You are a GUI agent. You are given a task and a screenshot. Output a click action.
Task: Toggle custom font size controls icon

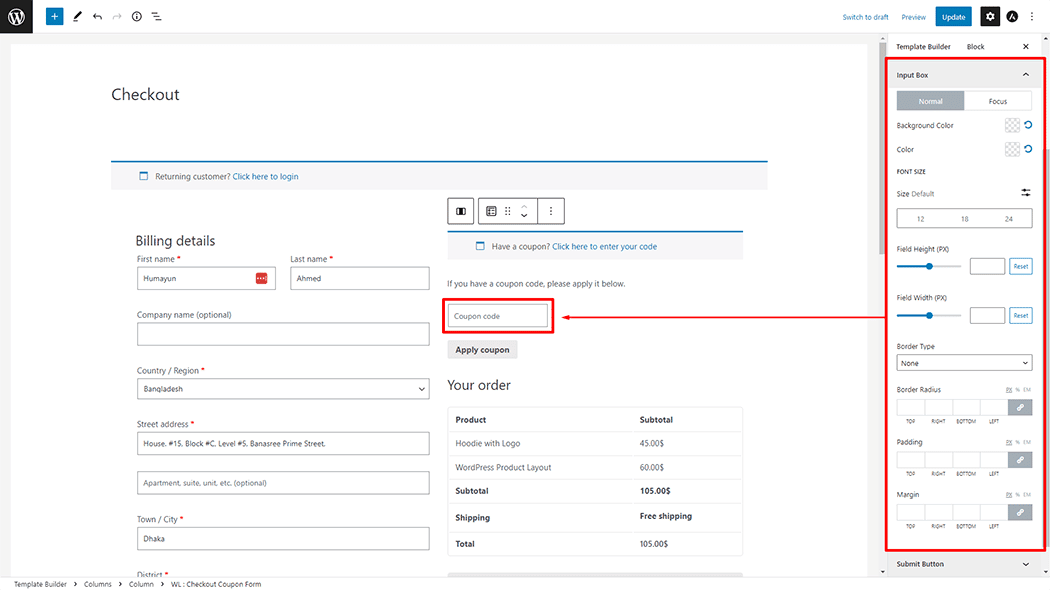coord(1025,192)
